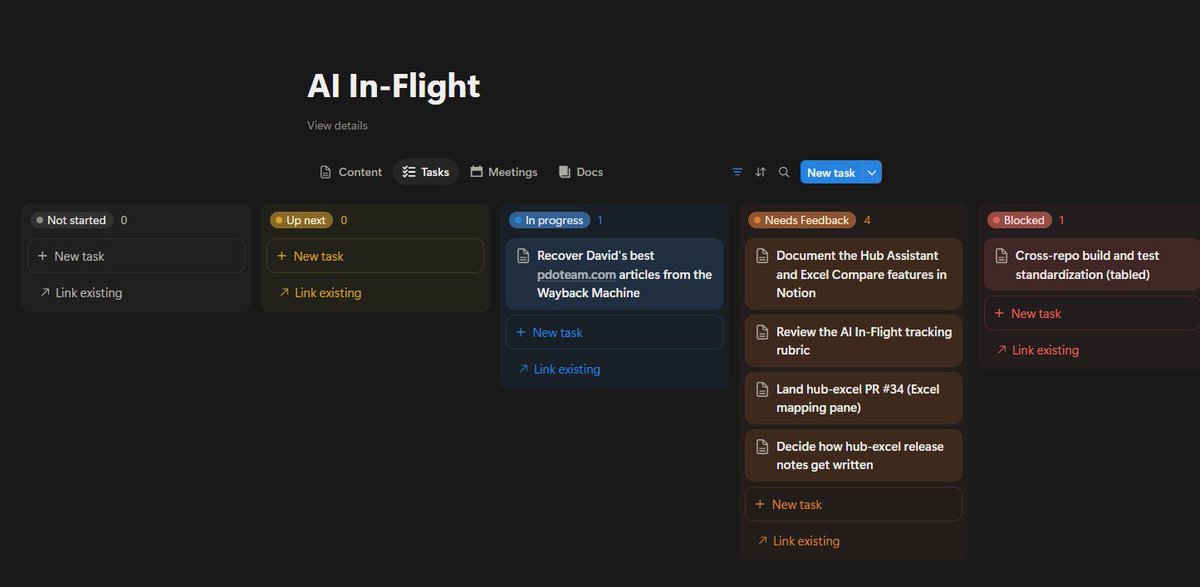
Task: Open the sort arrows icon
Action: click(x=760, y=172)
